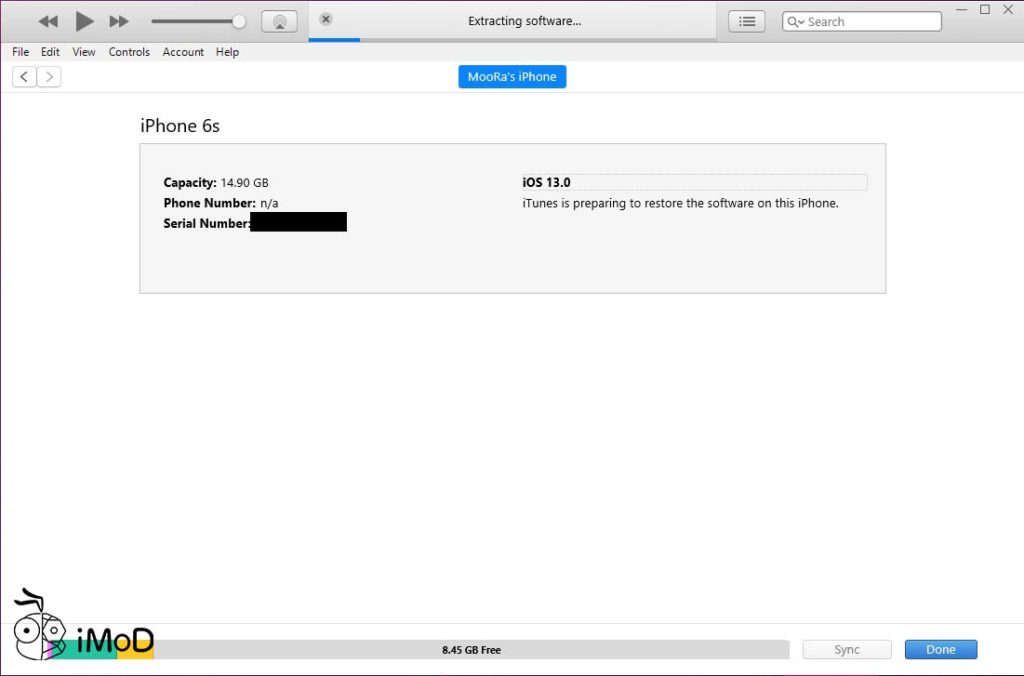Cancel extraction with the small x icon

326,19
